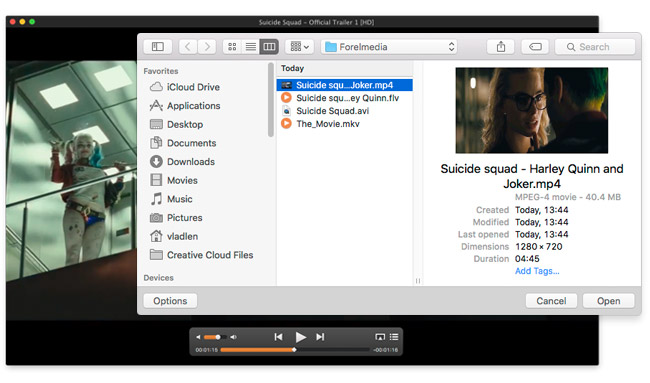The height and width of the screenshot is (383, 650).
Task: Select Suicide squ...Joker.mp4 file
Action: point(344,85)
